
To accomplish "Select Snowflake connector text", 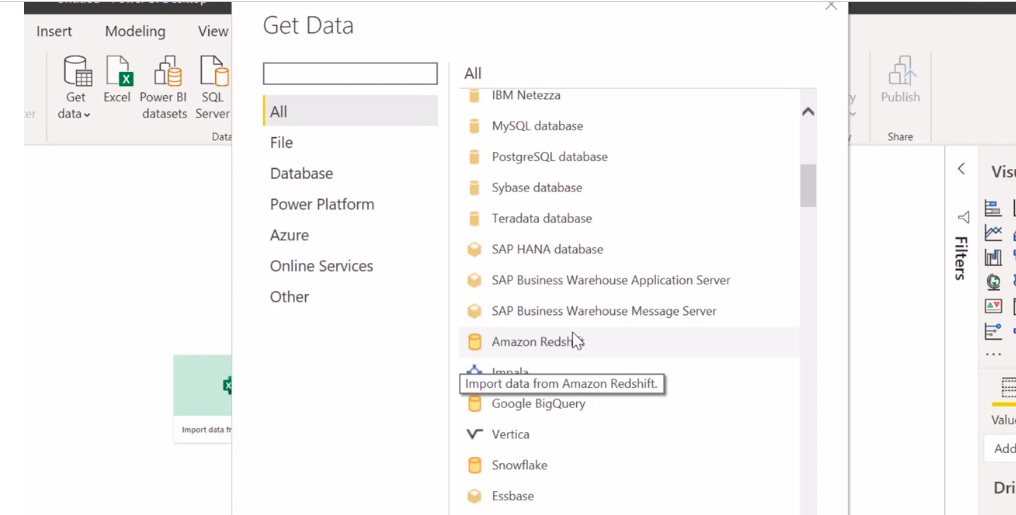I will point(520,465).
